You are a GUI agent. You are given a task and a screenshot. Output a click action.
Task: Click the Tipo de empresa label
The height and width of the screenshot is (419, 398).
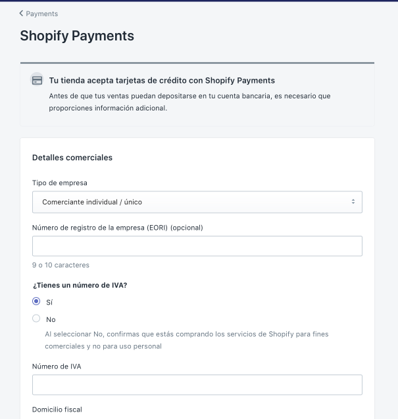(60, 183)
